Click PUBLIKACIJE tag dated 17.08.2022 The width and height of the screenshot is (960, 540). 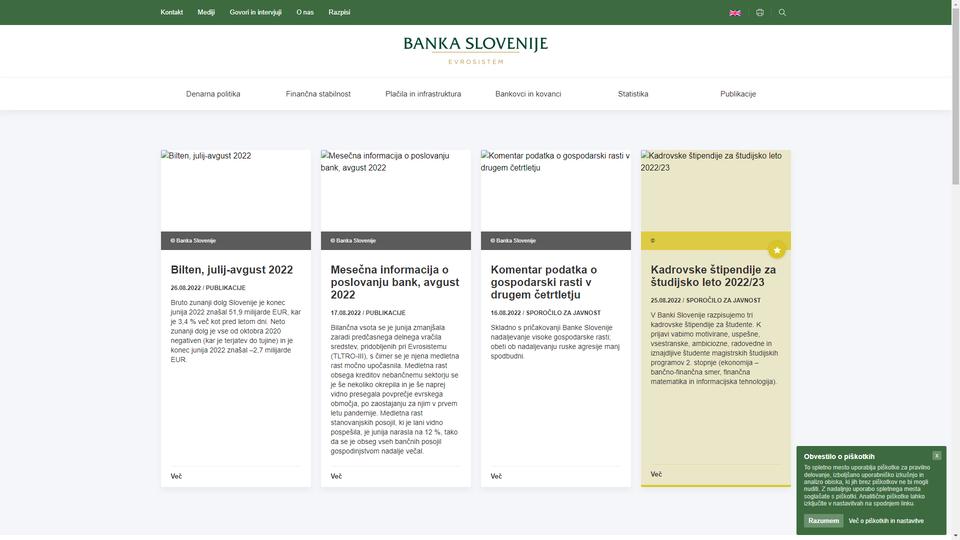click(386, 313)
